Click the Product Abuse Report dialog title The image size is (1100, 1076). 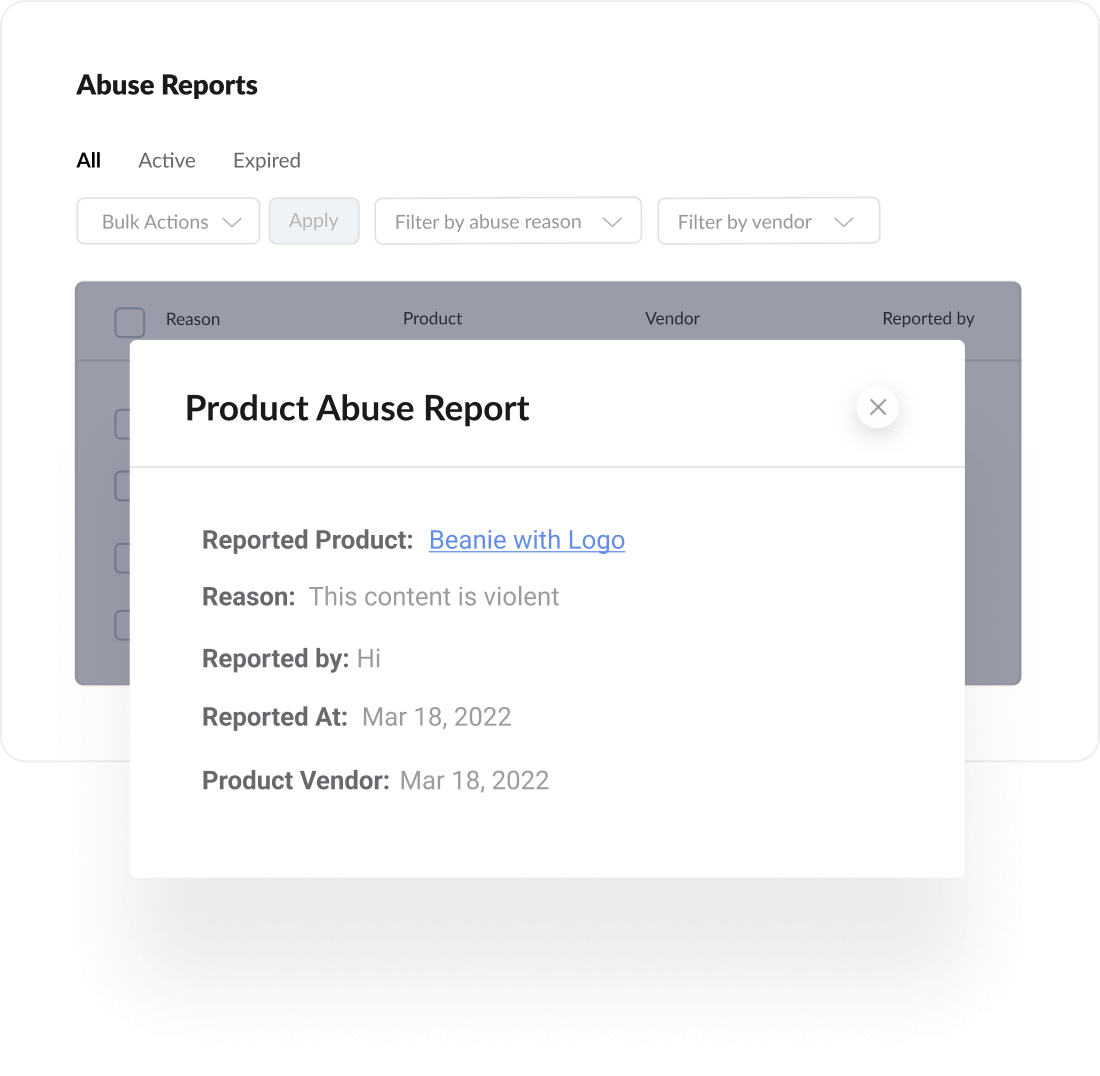coord(357,408)
